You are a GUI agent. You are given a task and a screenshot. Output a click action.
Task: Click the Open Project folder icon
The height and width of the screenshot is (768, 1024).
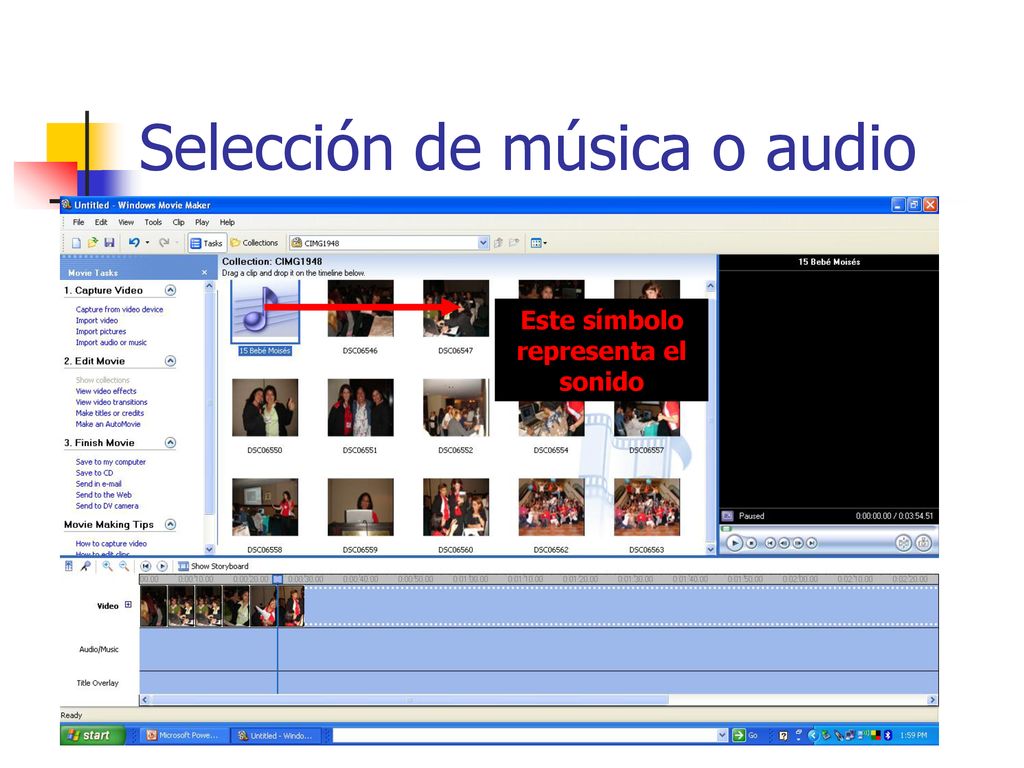pos(93,243)
